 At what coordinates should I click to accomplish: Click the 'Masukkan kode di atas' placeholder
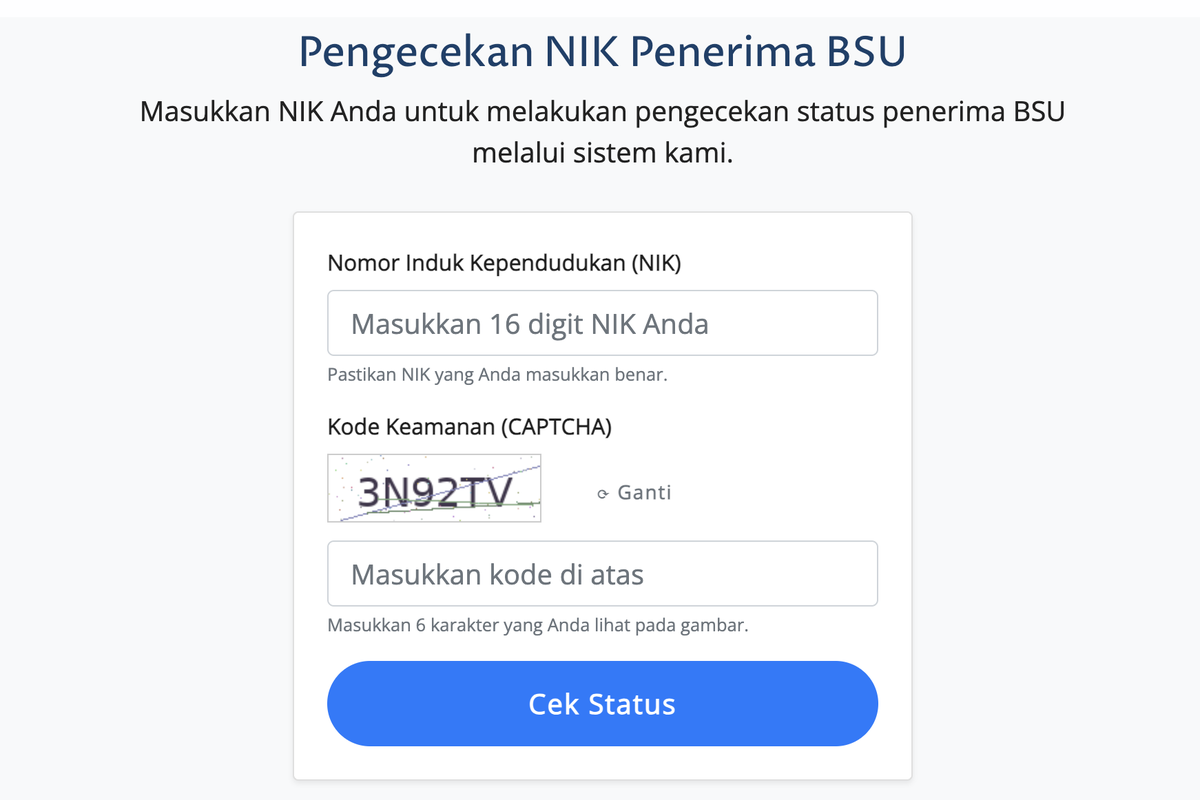tap(497, 575)
